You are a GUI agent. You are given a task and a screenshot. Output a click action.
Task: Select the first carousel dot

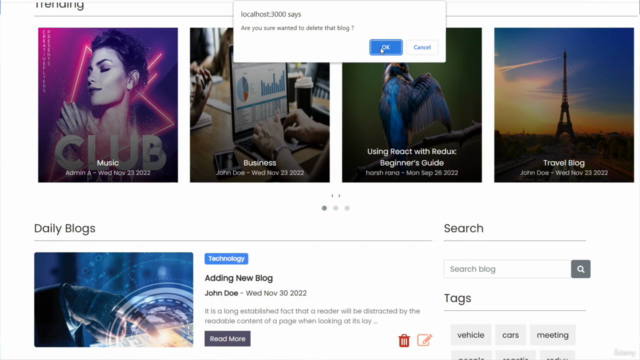pyautogui.click(x=324, y=208)
